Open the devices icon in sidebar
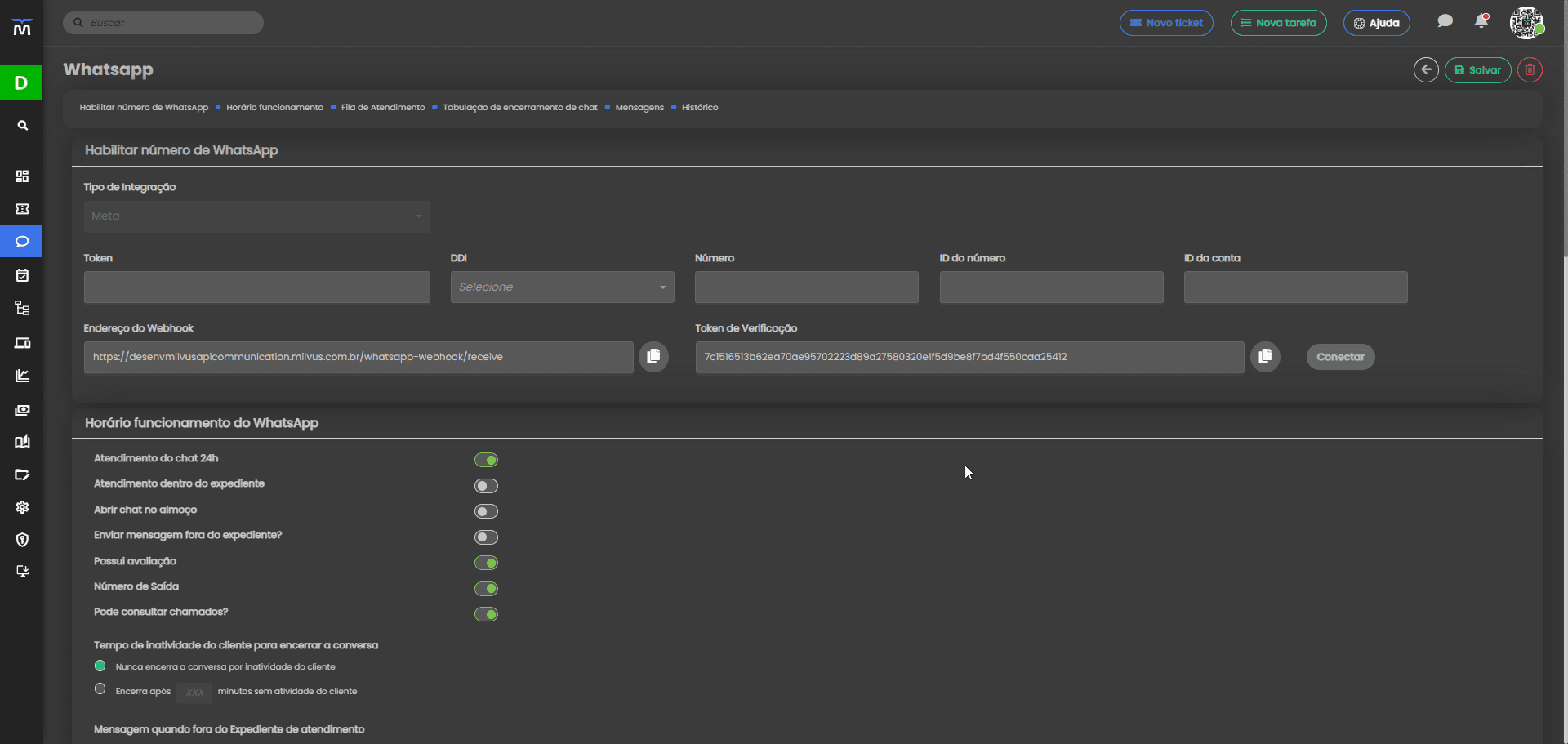 pyautogui.click(x=22, y=343)
